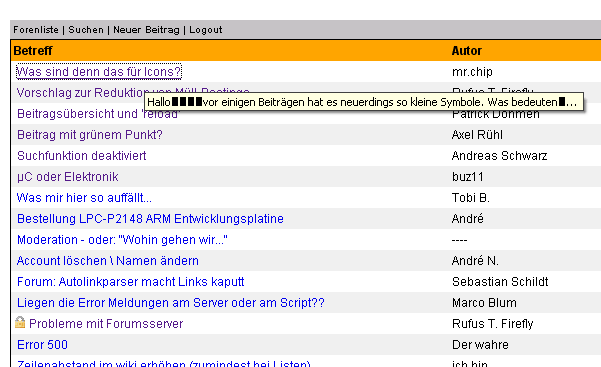Click the '----' author in Moderation row
The height and width of the screenshot is (367, 601).
coord(459,240)
